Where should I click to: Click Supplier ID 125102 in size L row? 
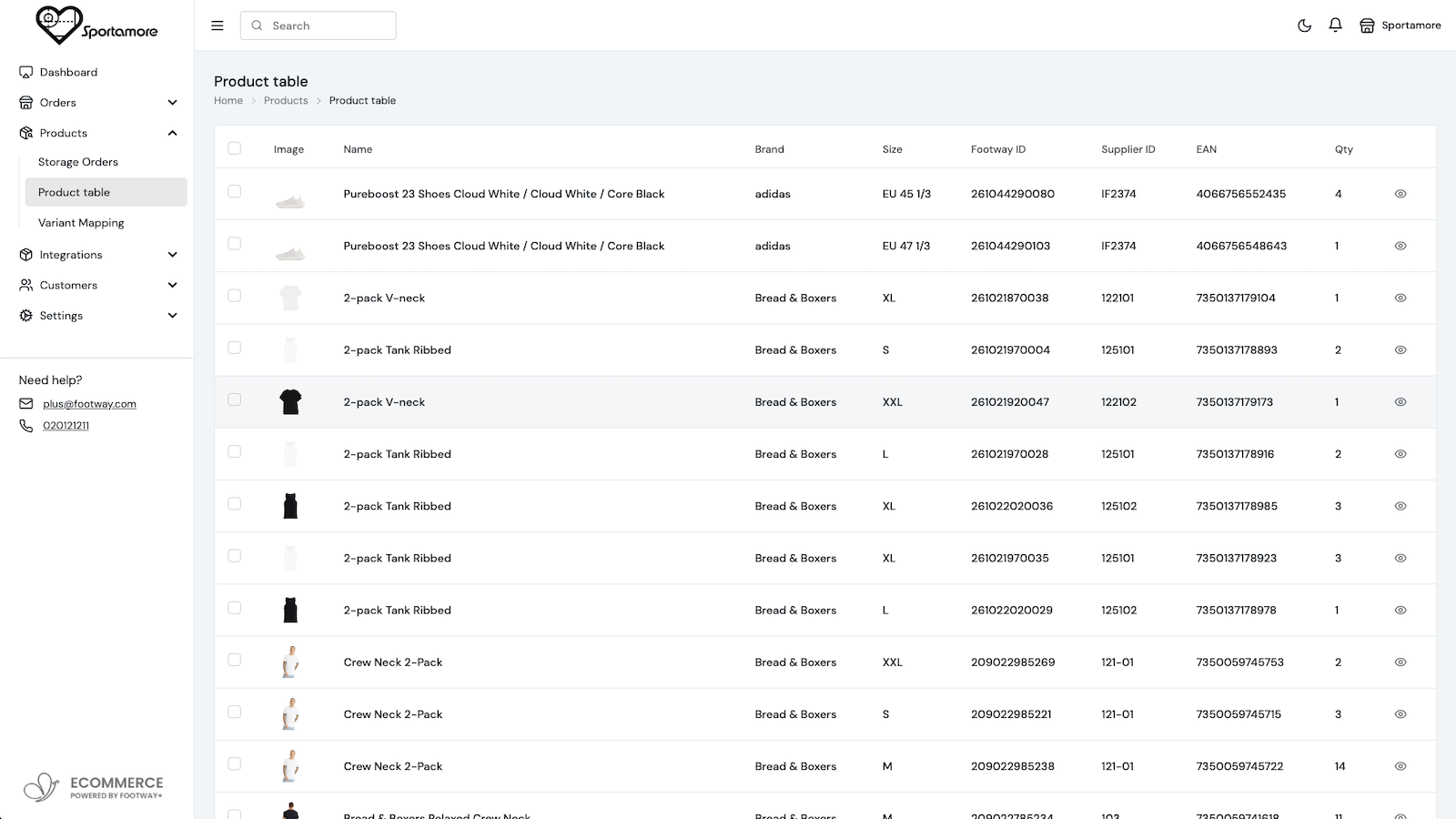(1118, 610)
